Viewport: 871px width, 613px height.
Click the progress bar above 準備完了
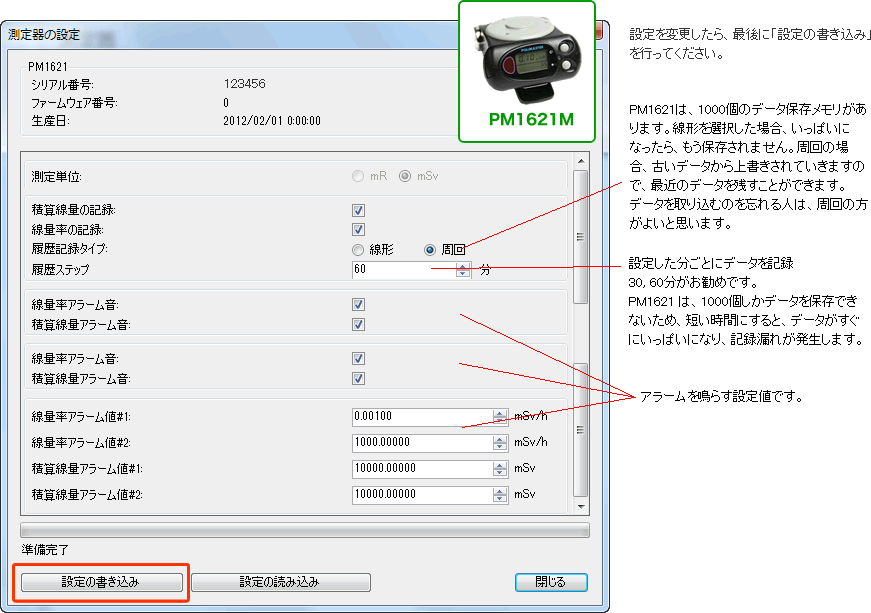(305, 530)
